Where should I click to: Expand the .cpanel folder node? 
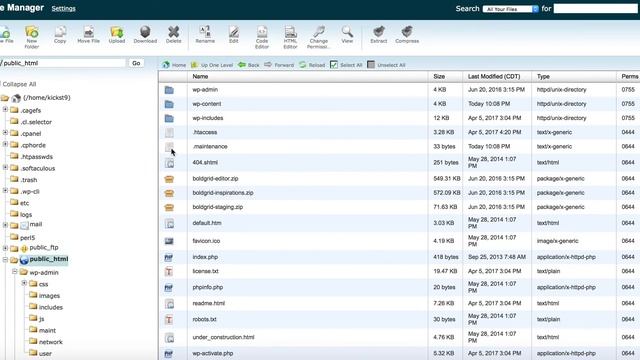[5, 133]
